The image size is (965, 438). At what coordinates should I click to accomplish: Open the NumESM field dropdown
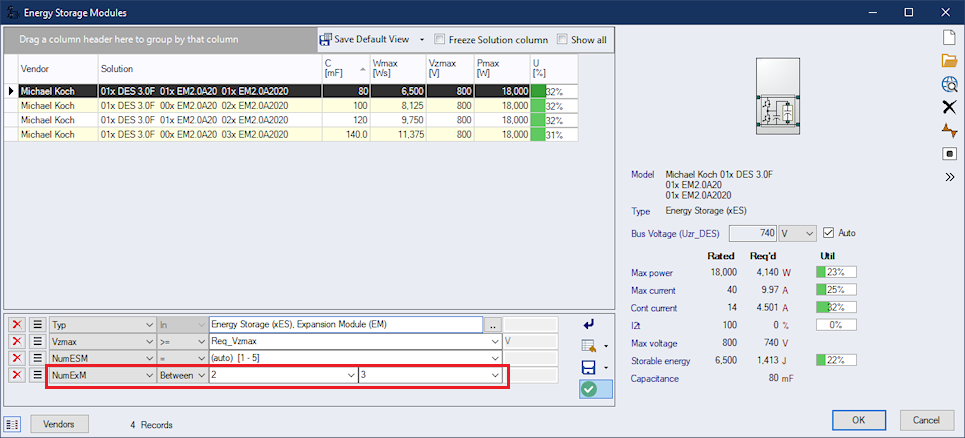click(x=149, y=358)
